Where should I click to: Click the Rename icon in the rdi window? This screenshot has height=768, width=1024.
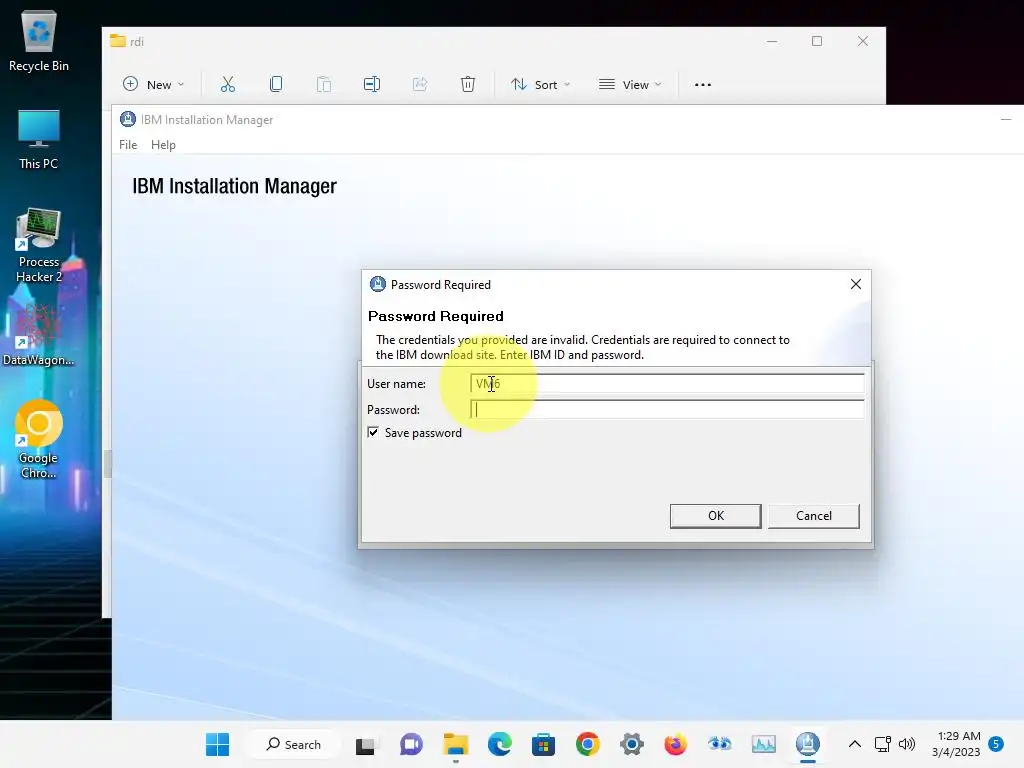pyautogui.click(x=372, y=84)
